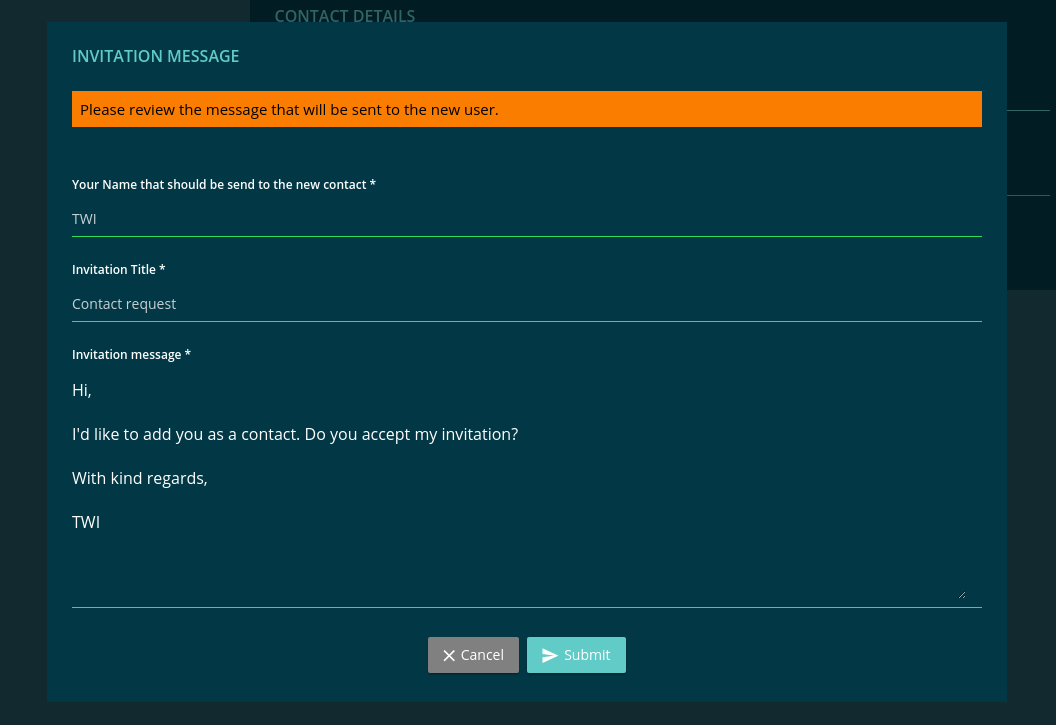Click CONTACT DETAILS heading in background
Screen dimensions: 1056x725
pos(345,15)
